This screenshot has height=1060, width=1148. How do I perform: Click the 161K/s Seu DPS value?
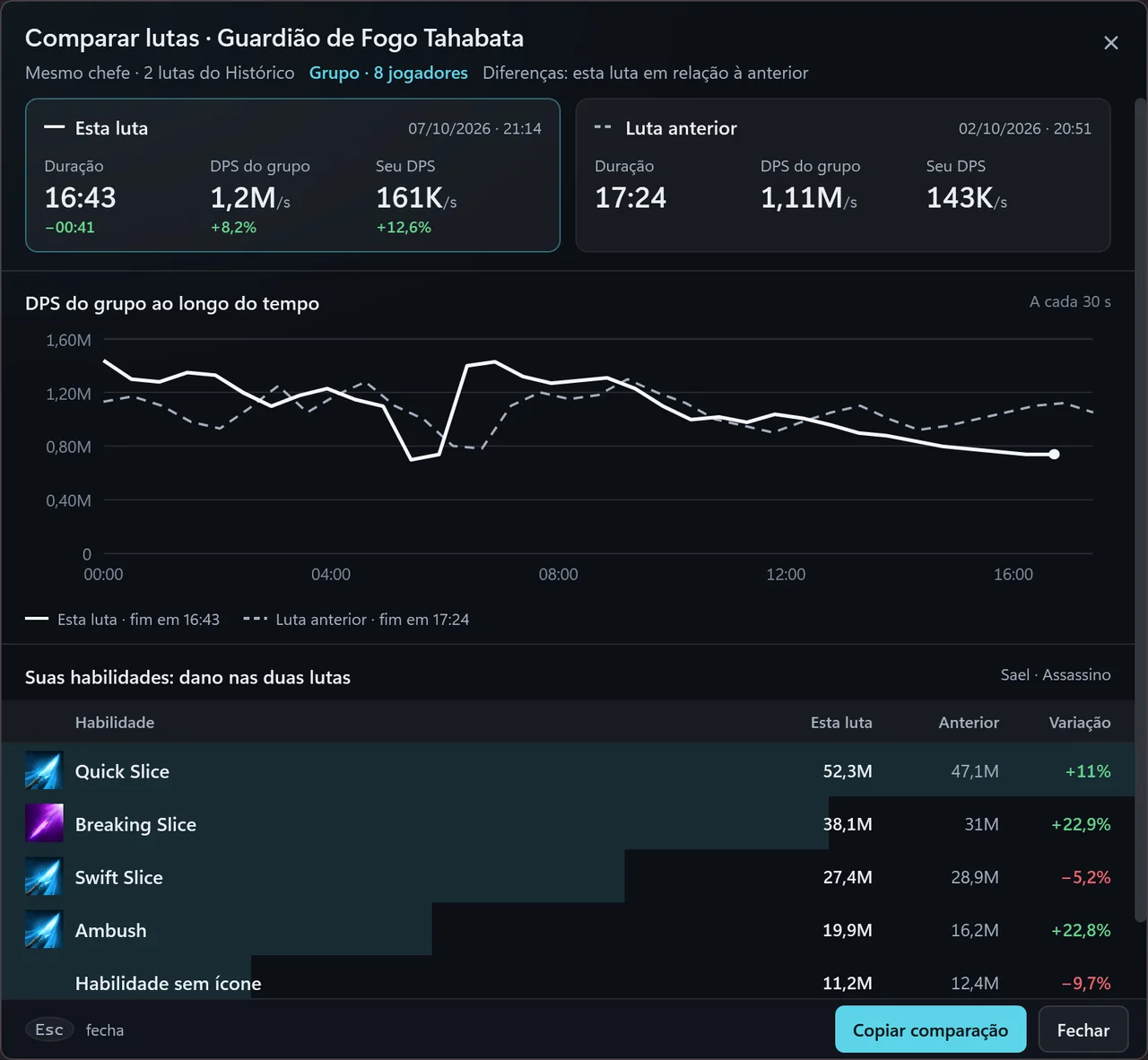[416, 197]
